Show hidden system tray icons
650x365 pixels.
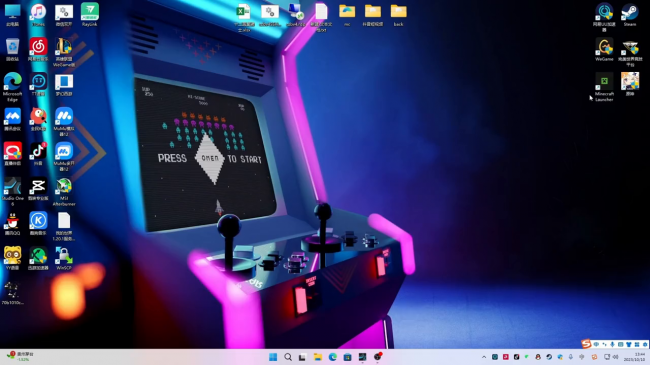click(x=484, y=357)
